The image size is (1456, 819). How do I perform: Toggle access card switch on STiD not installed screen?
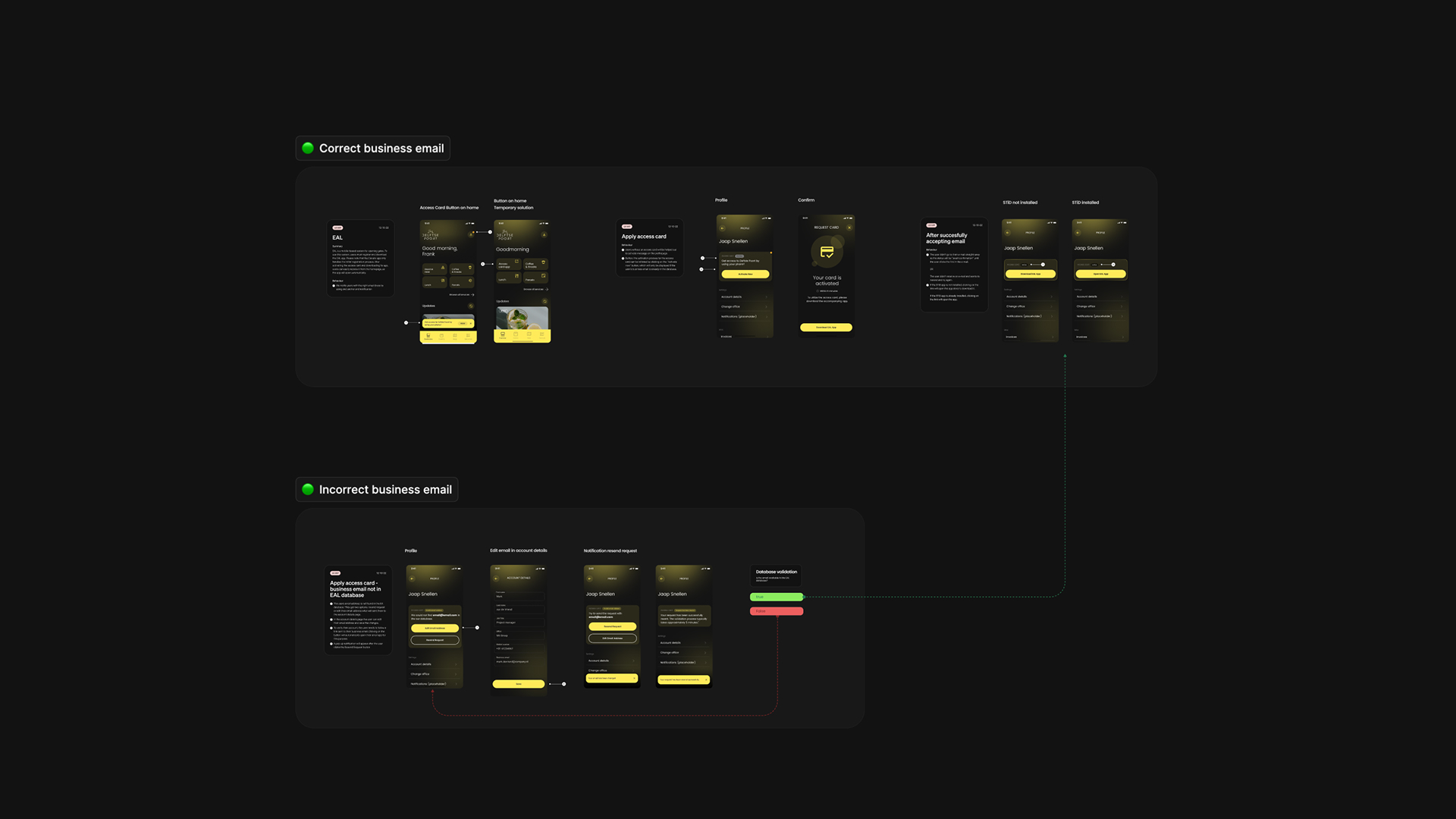tap(1042, 265)
